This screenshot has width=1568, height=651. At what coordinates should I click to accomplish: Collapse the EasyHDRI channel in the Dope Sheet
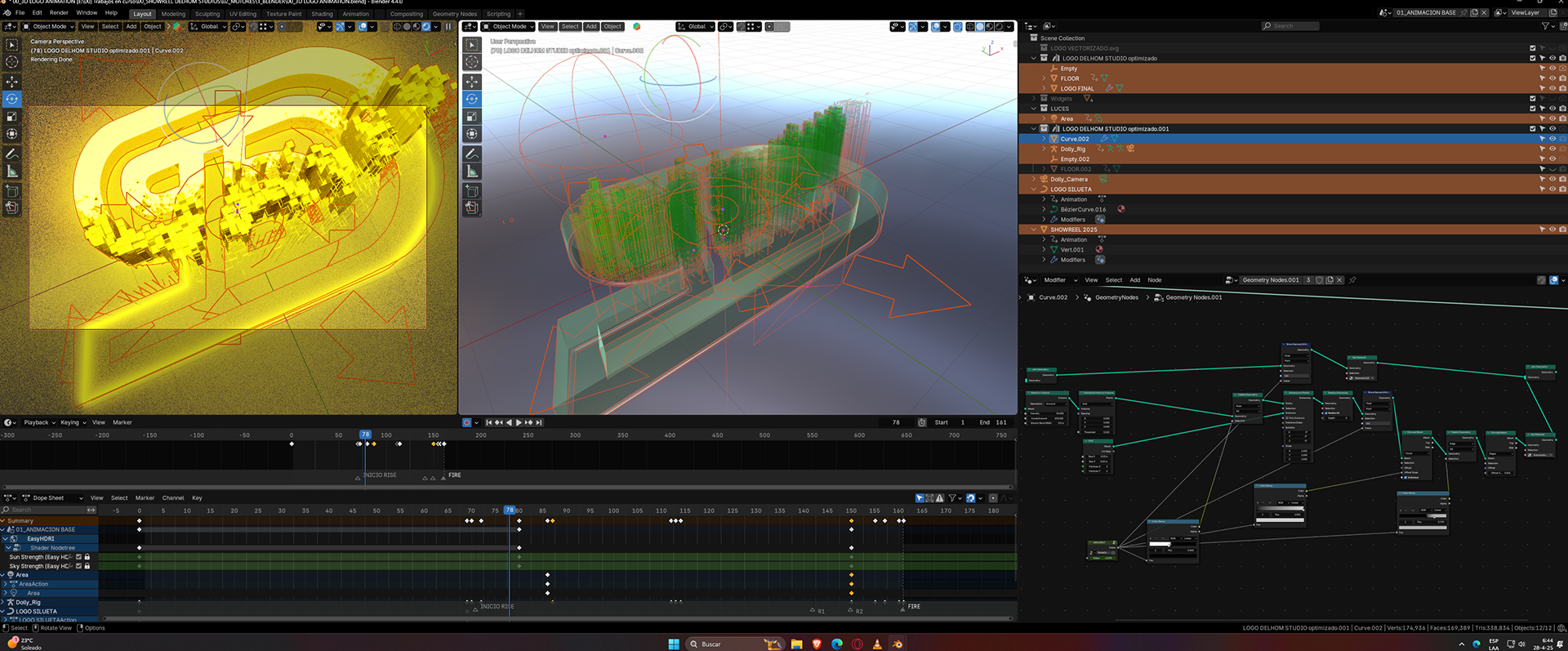click(x=5, y=538)
